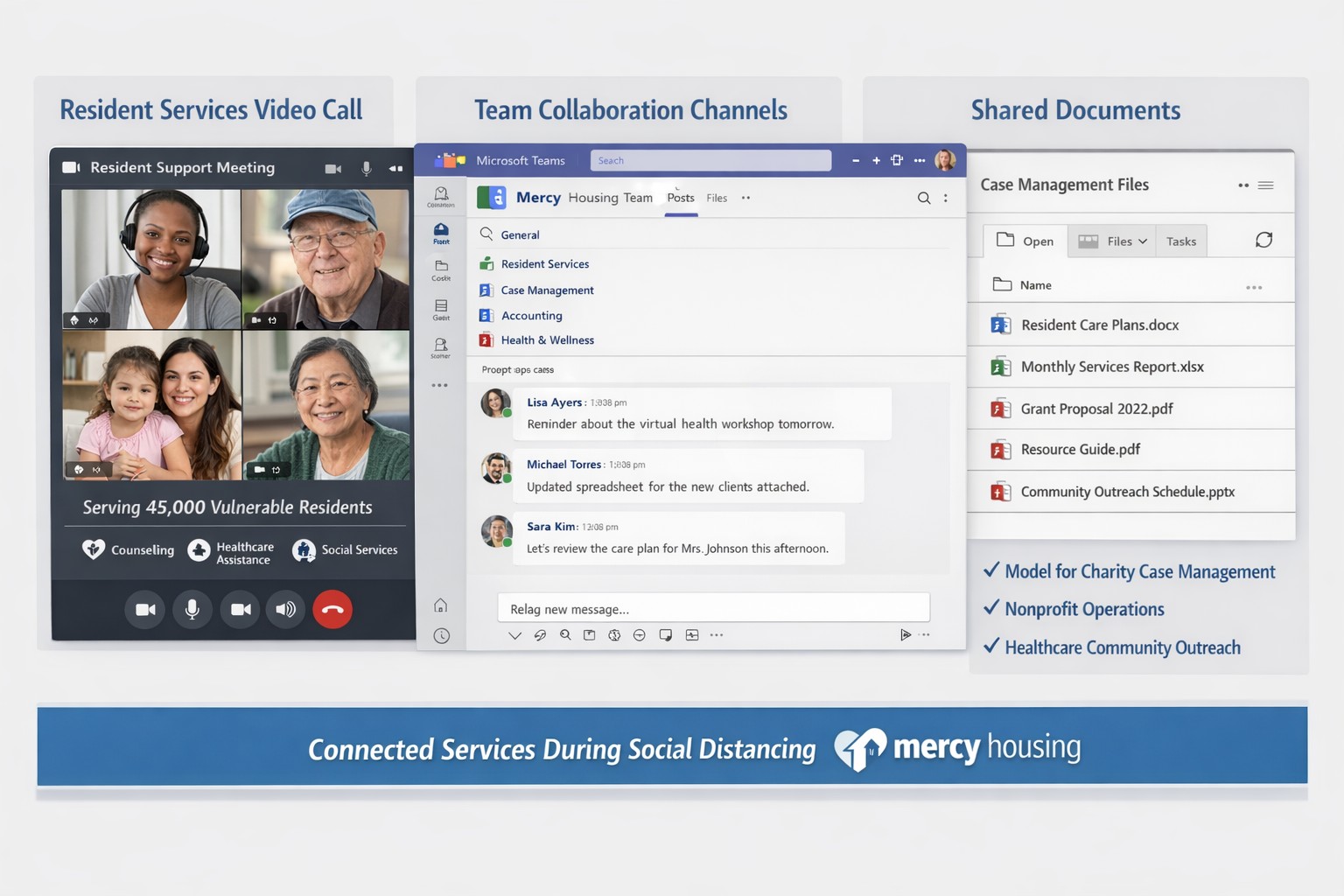Open Grant Proposal 2022.pdf

(1096, 409)
